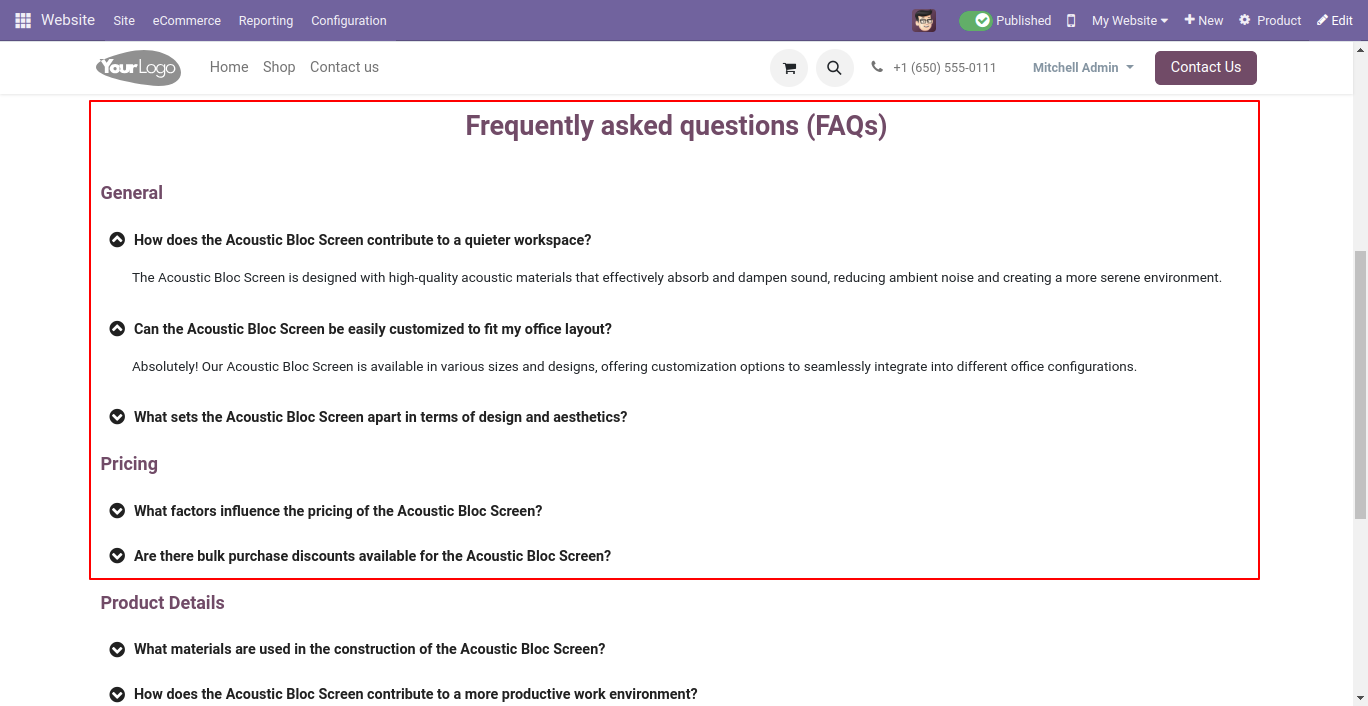Open the eCommerce menu
Viewport: 1368px width, 706px height.
pos(187,20)
